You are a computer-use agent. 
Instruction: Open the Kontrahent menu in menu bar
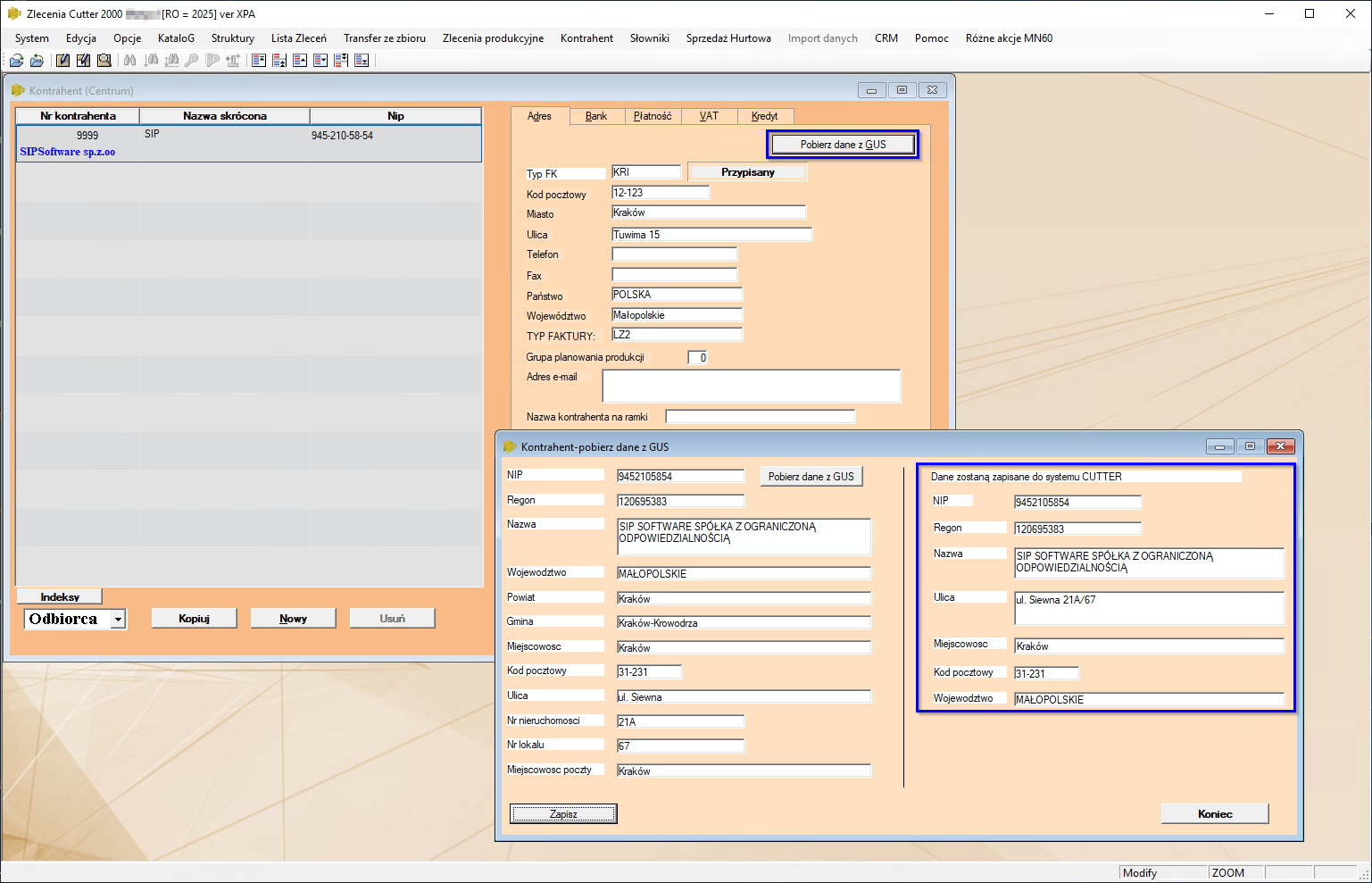pos(586,38)
